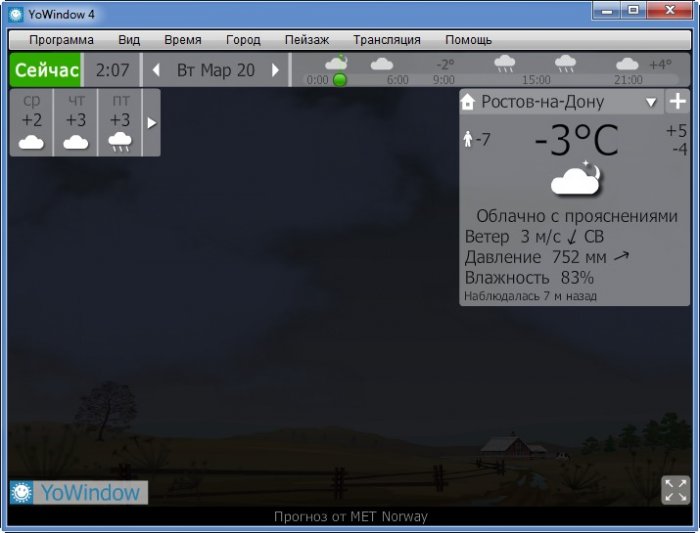Jump to 15:00 on the timeline
700x533 pixels.
536,80
